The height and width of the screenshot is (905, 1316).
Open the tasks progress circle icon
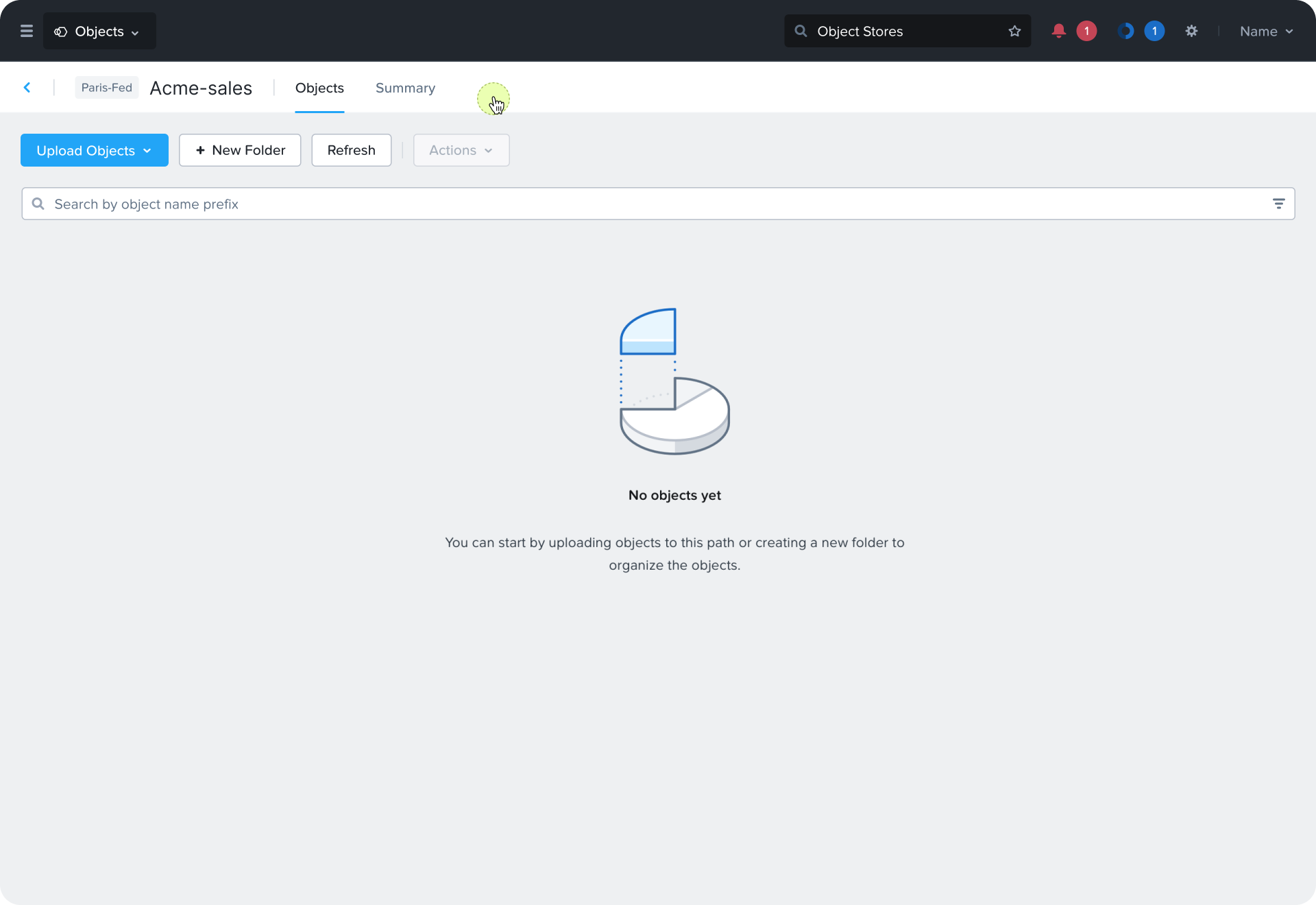[1125, 31]
